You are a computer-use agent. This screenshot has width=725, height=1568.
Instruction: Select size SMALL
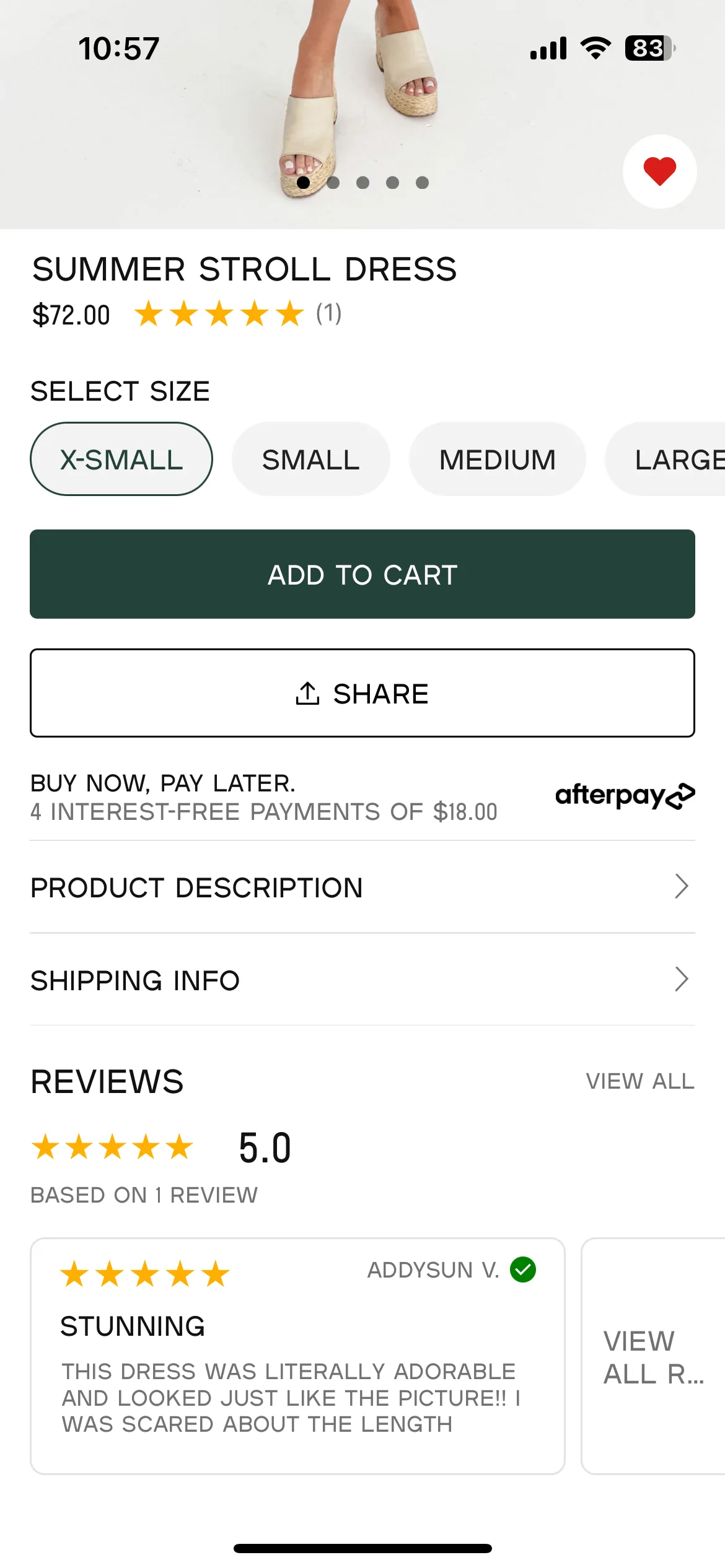click(x=311, y=459)
